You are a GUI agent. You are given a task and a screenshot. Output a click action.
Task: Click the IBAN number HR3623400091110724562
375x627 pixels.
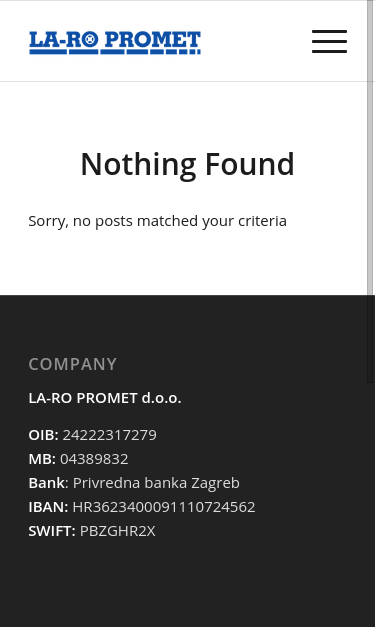coord(164,507)
